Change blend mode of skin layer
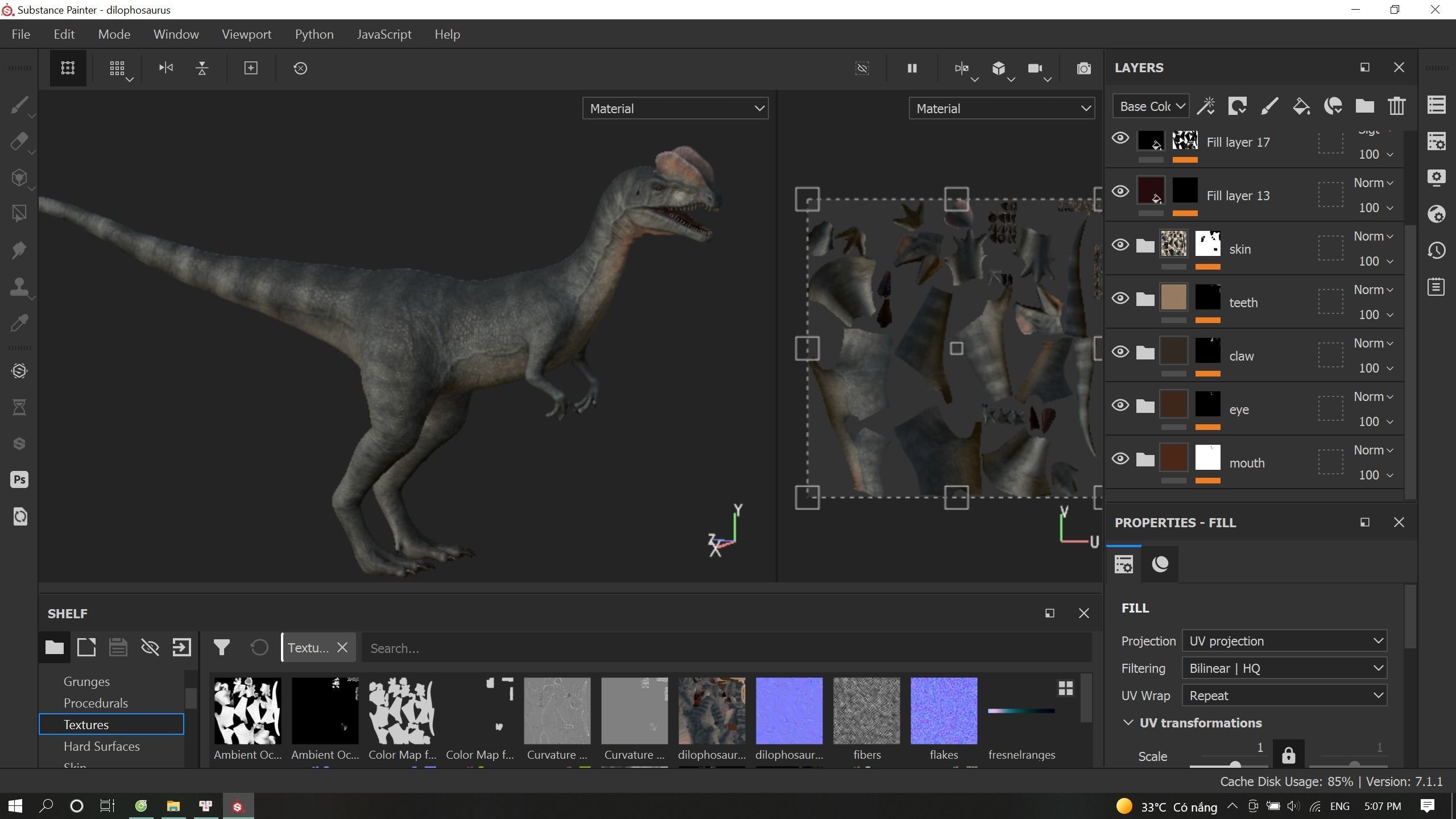Screen dimensions: 1456x819 coord(1373,236)
